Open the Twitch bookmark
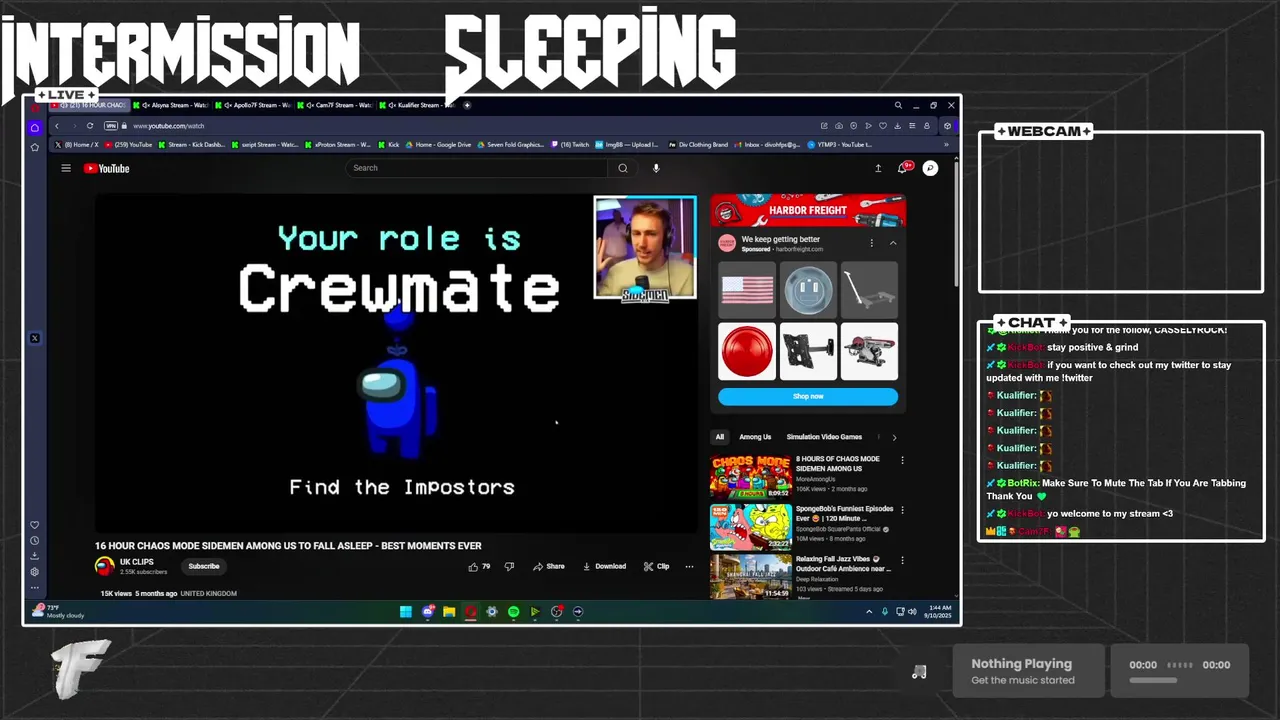Image resolution: width=1280 pixels, height=720 pixels. 570,144
